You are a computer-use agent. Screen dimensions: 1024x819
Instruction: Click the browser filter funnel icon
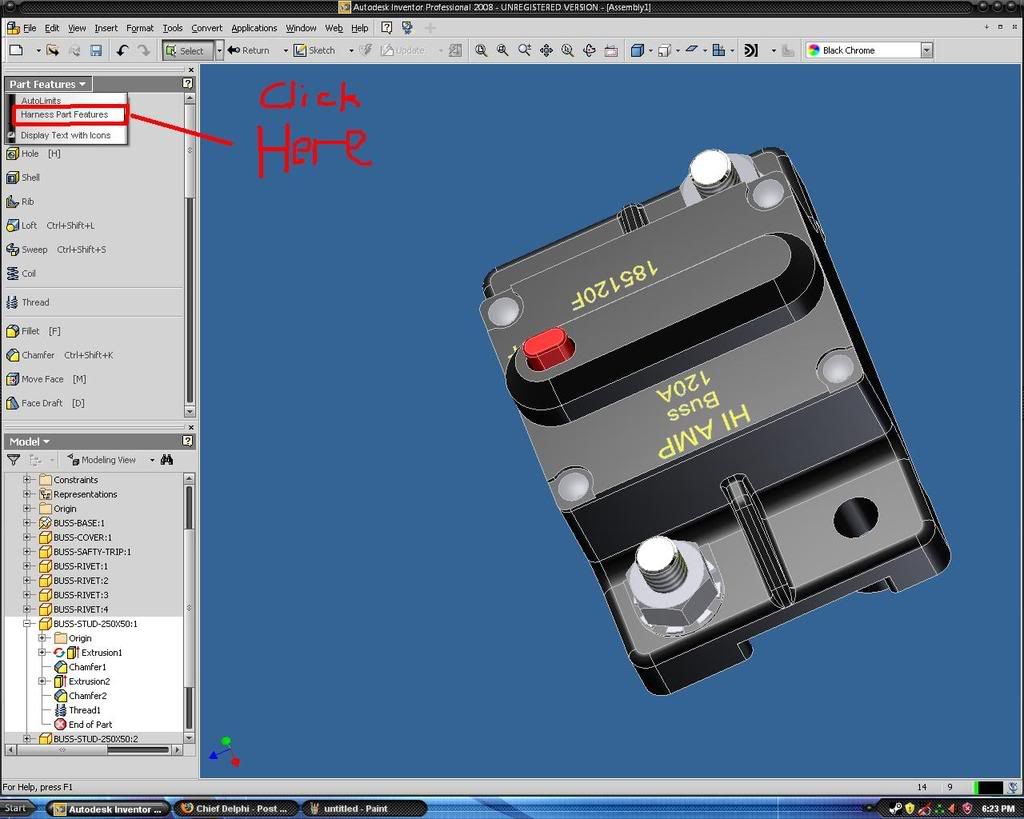[14, 460]
